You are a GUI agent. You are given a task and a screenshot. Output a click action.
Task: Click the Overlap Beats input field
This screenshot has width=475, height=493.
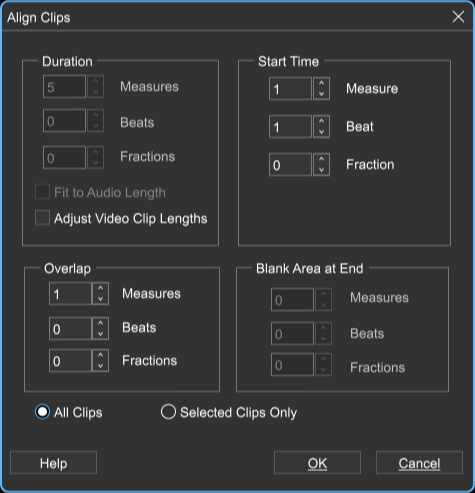(x=70, y=328)
